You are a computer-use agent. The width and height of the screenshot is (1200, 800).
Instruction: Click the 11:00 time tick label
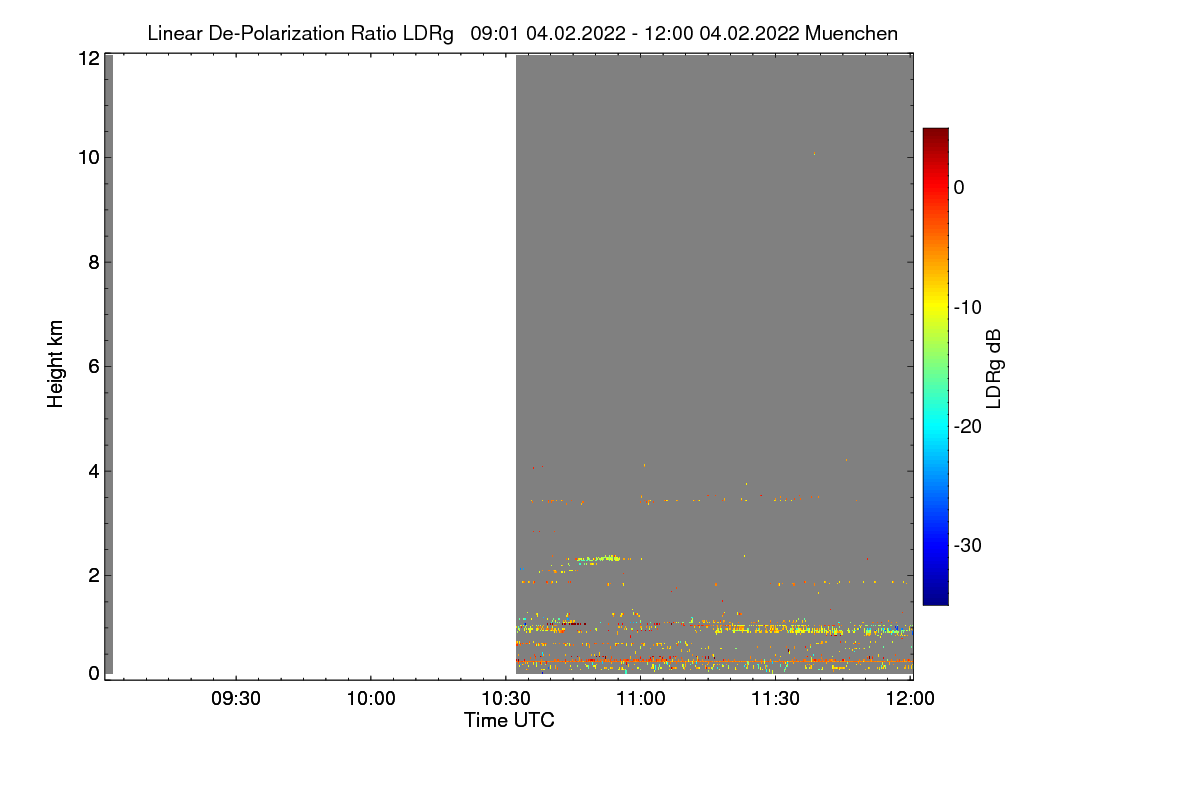click(x=641, y=699)
